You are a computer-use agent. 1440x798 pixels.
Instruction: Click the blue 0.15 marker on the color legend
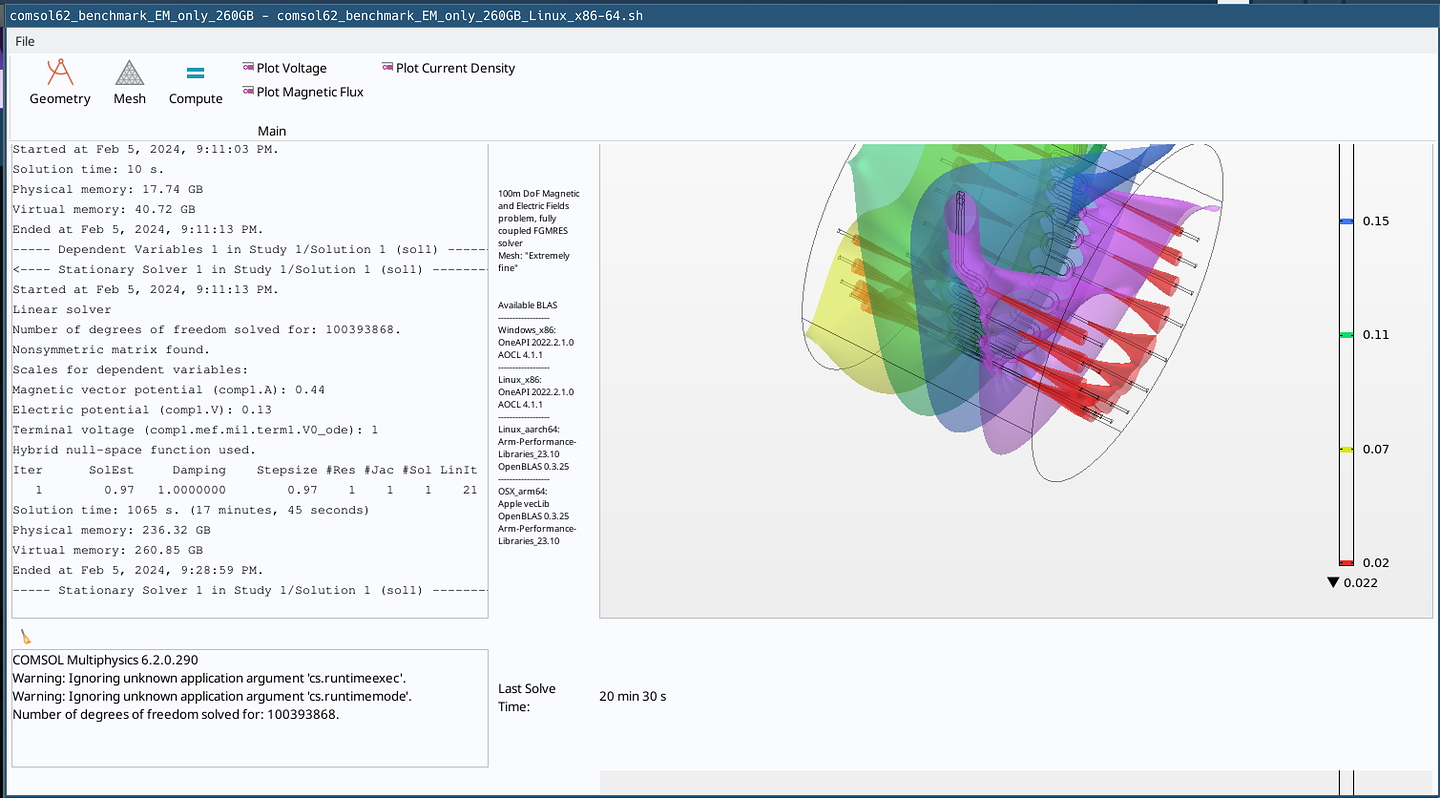pos(1345,221)
